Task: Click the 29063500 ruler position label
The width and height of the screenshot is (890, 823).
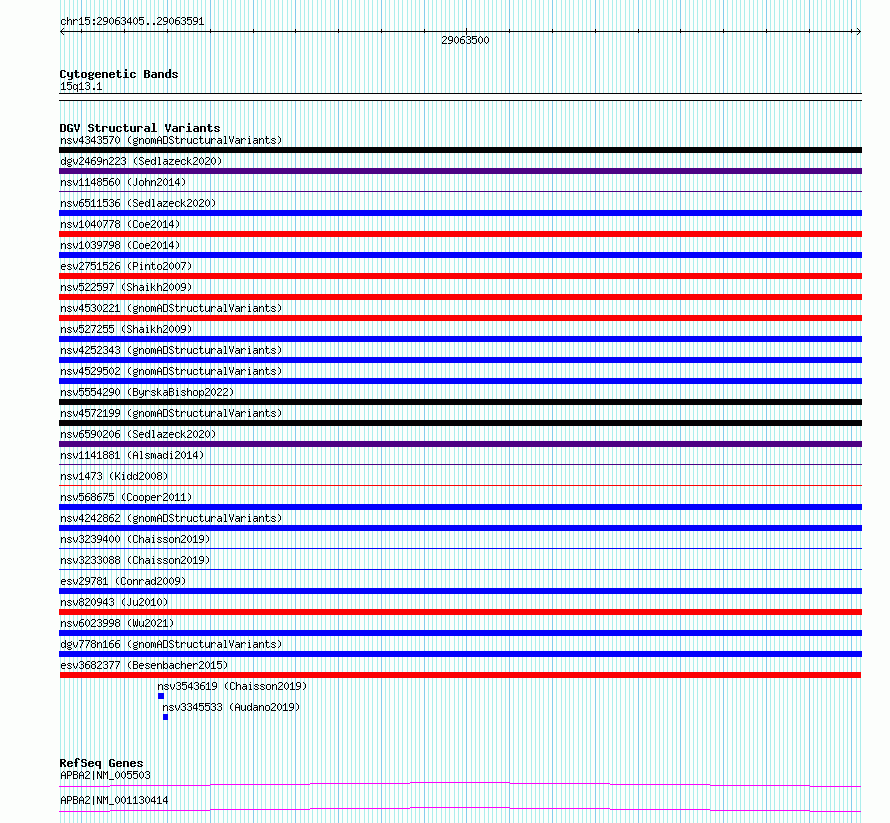Action: point(465,40)
